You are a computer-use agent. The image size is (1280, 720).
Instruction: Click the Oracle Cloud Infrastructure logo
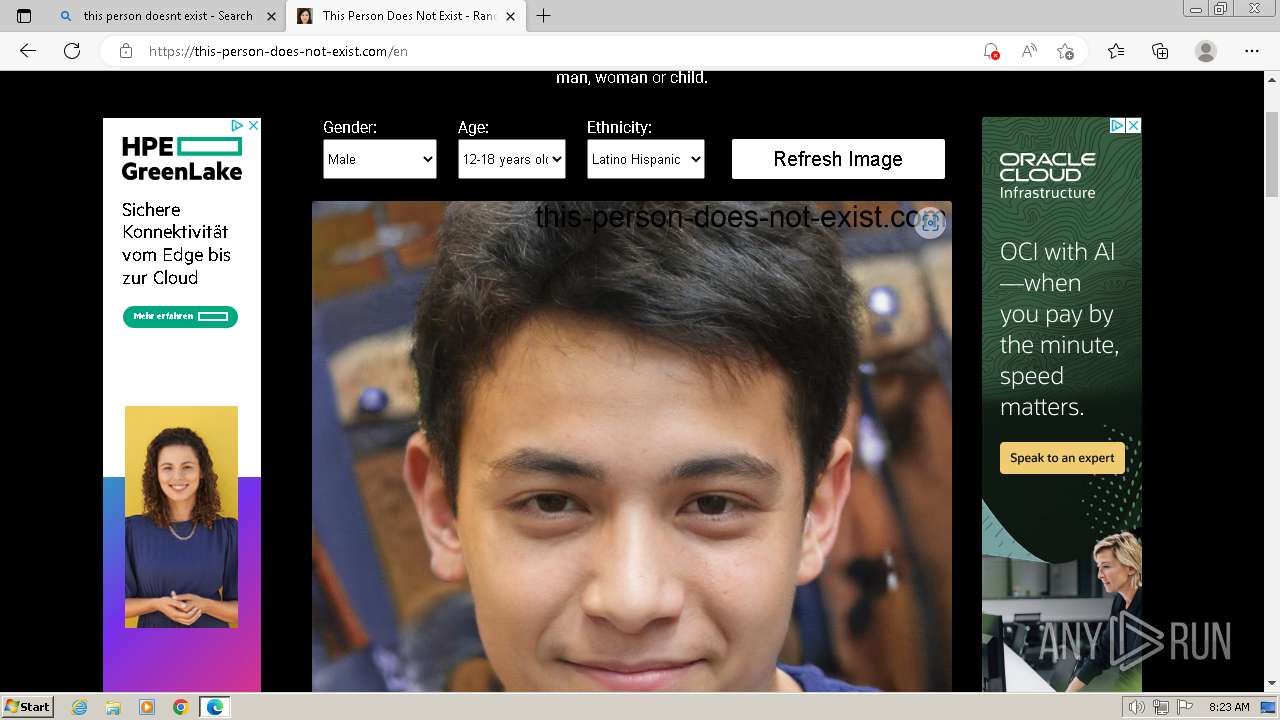(x=1047, y=176)
